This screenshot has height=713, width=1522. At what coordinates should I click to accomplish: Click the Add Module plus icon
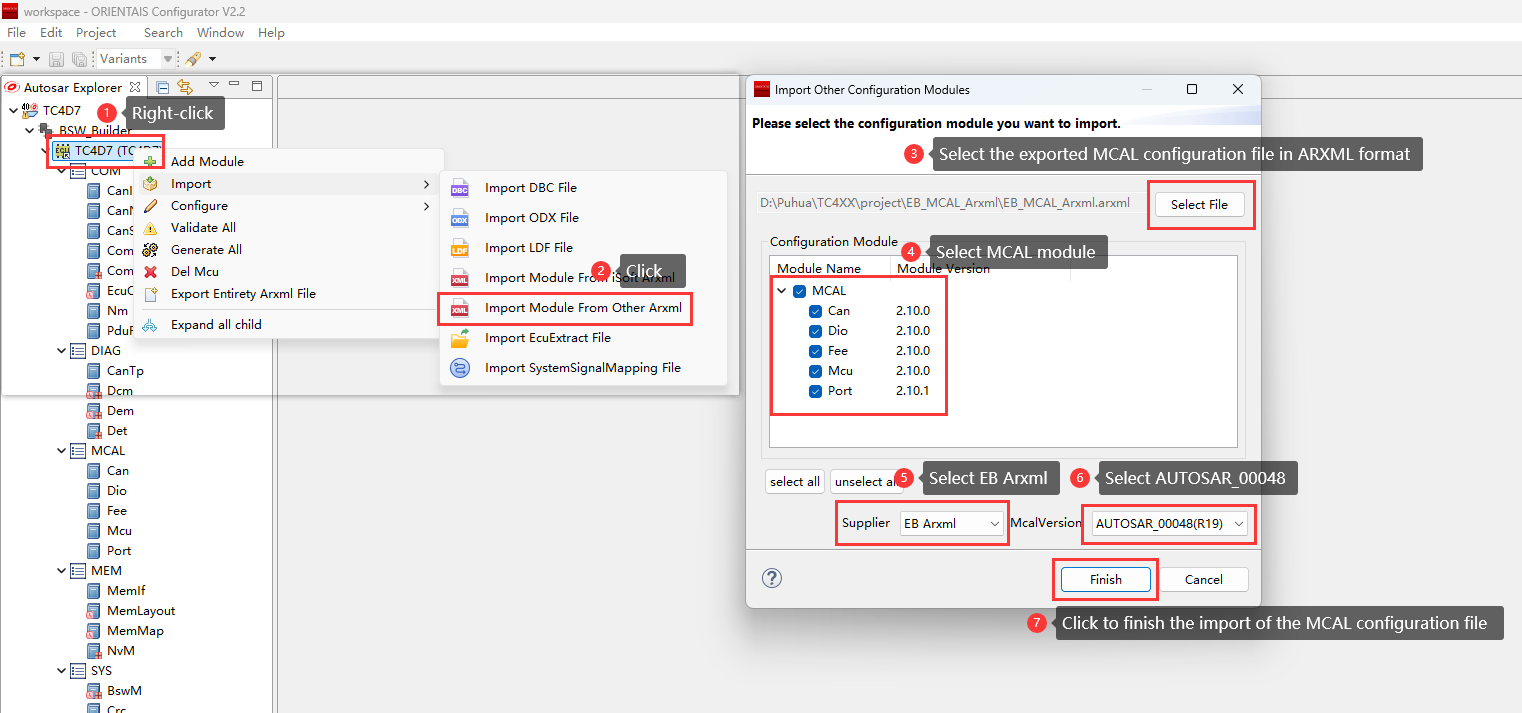(x=150, y=161)
